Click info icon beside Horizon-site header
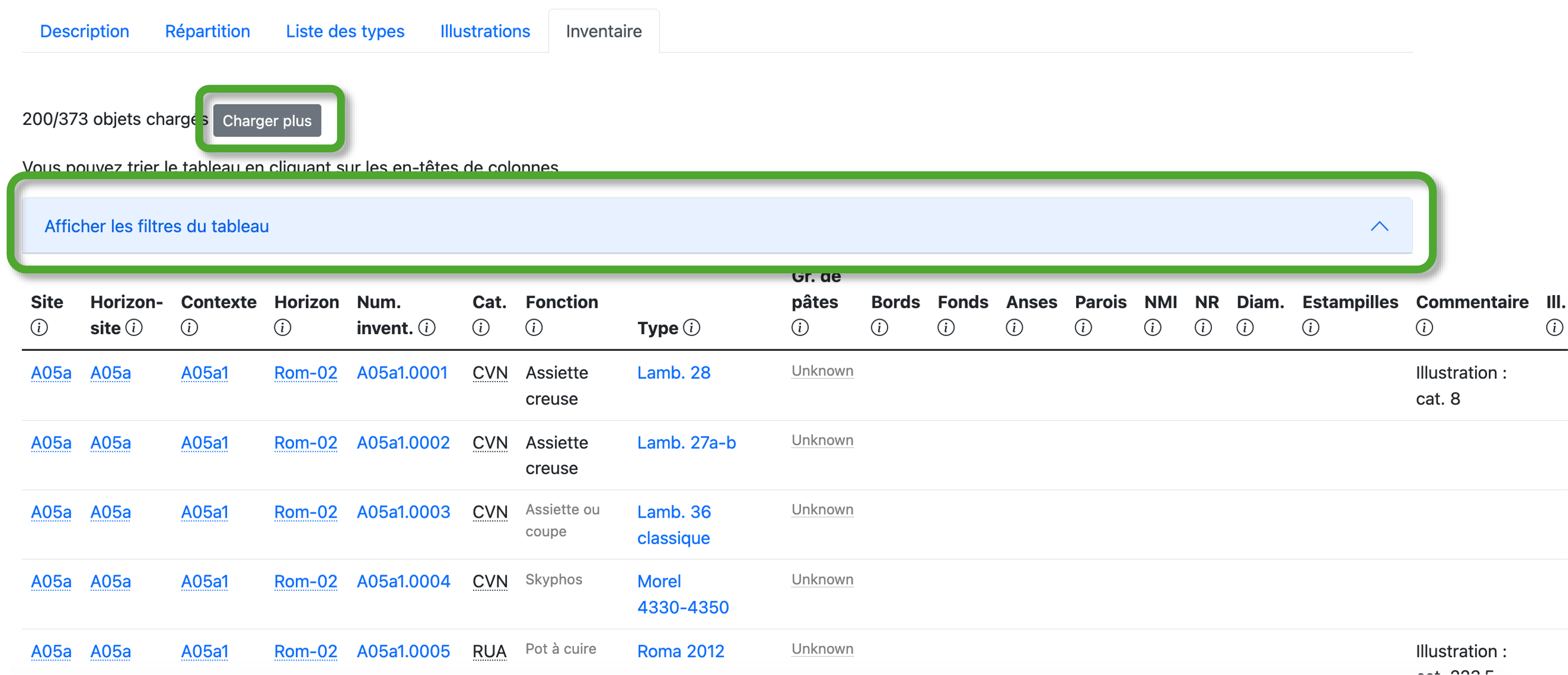This screenshot has width=1568, height=675. [134, 328]
